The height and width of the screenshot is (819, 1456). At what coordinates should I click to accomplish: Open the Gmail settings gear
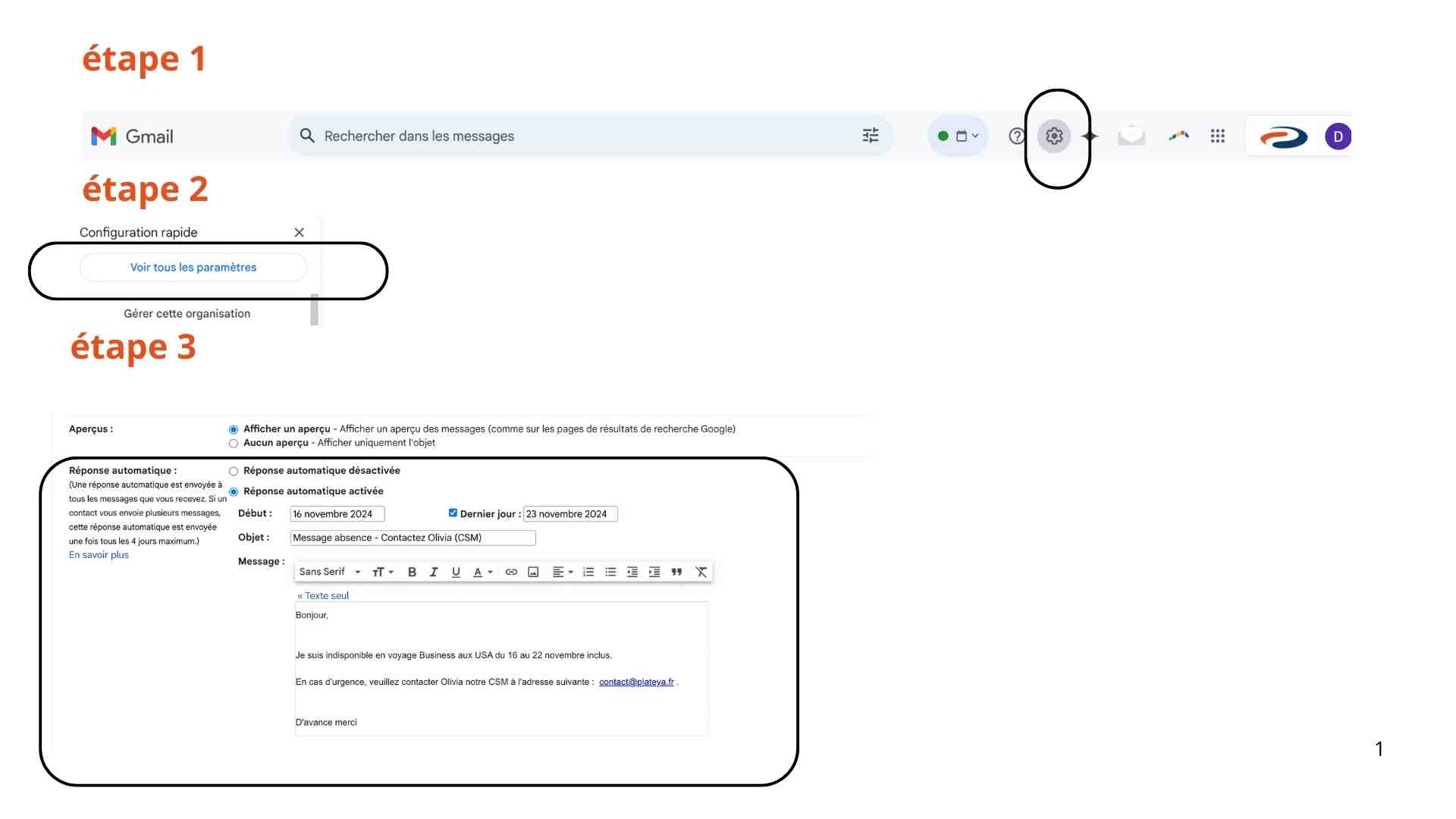point(1054,136)
